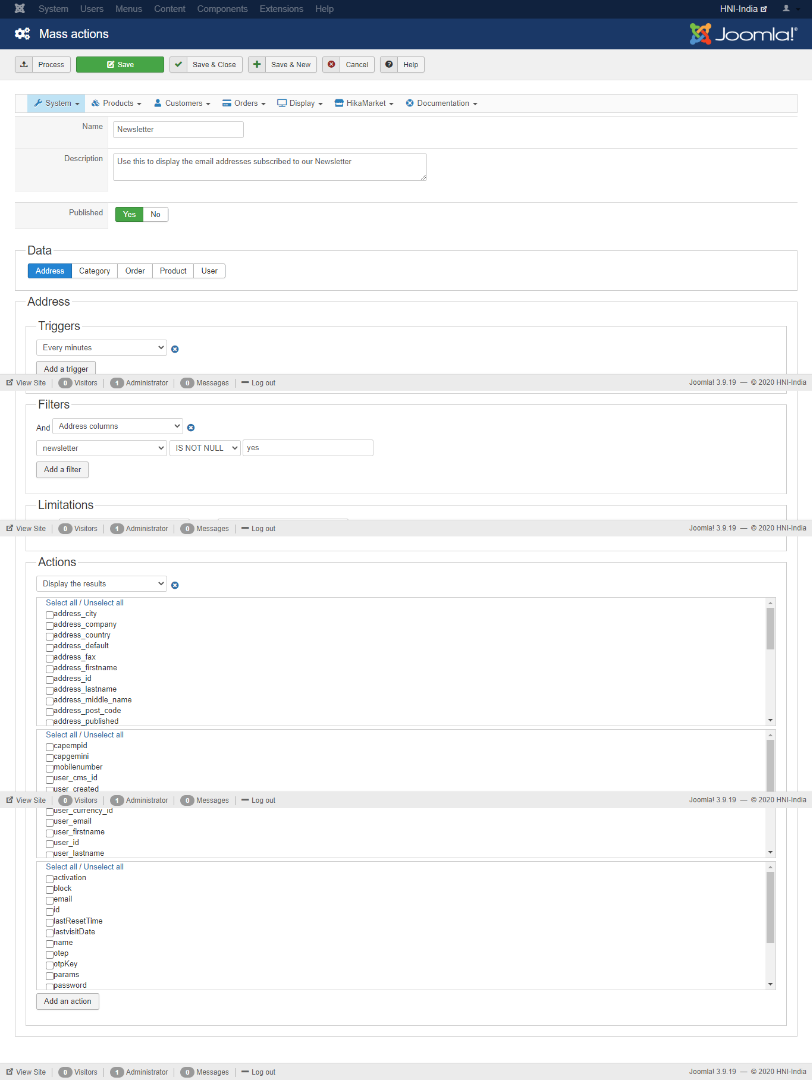Open the Content menu in the top bar
The height and width of the screenshot is (1080, 812).
click(169, 9)
